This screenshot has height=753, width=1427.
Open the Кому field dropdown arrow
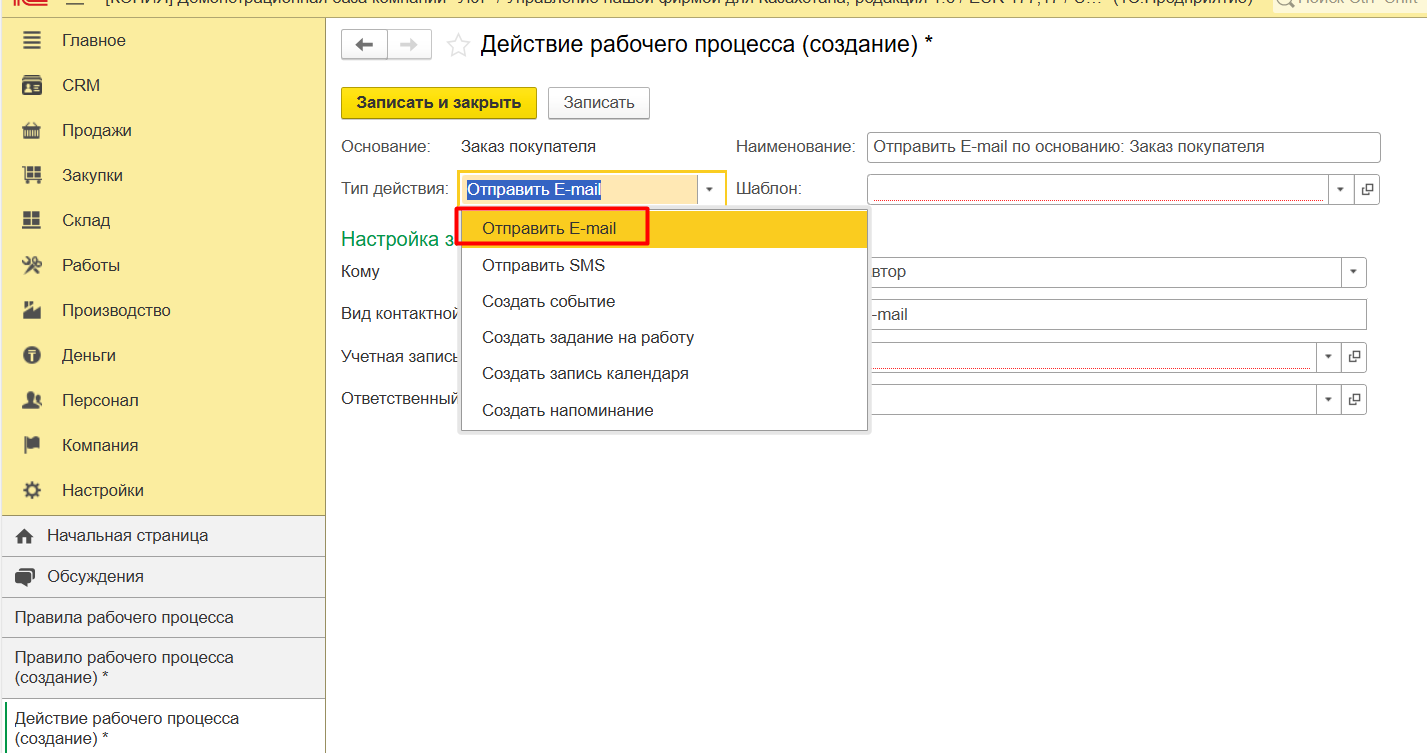1353,272
